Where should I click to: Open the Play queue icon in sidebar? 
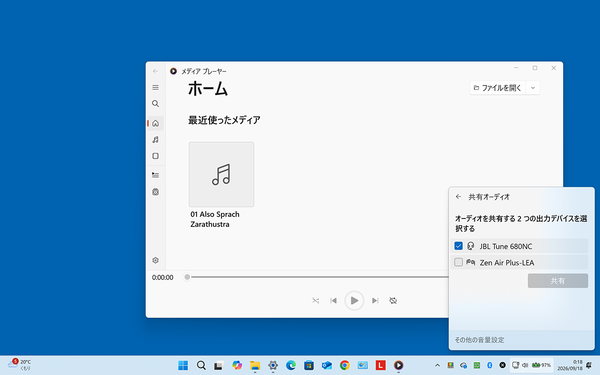pos(155,175)
